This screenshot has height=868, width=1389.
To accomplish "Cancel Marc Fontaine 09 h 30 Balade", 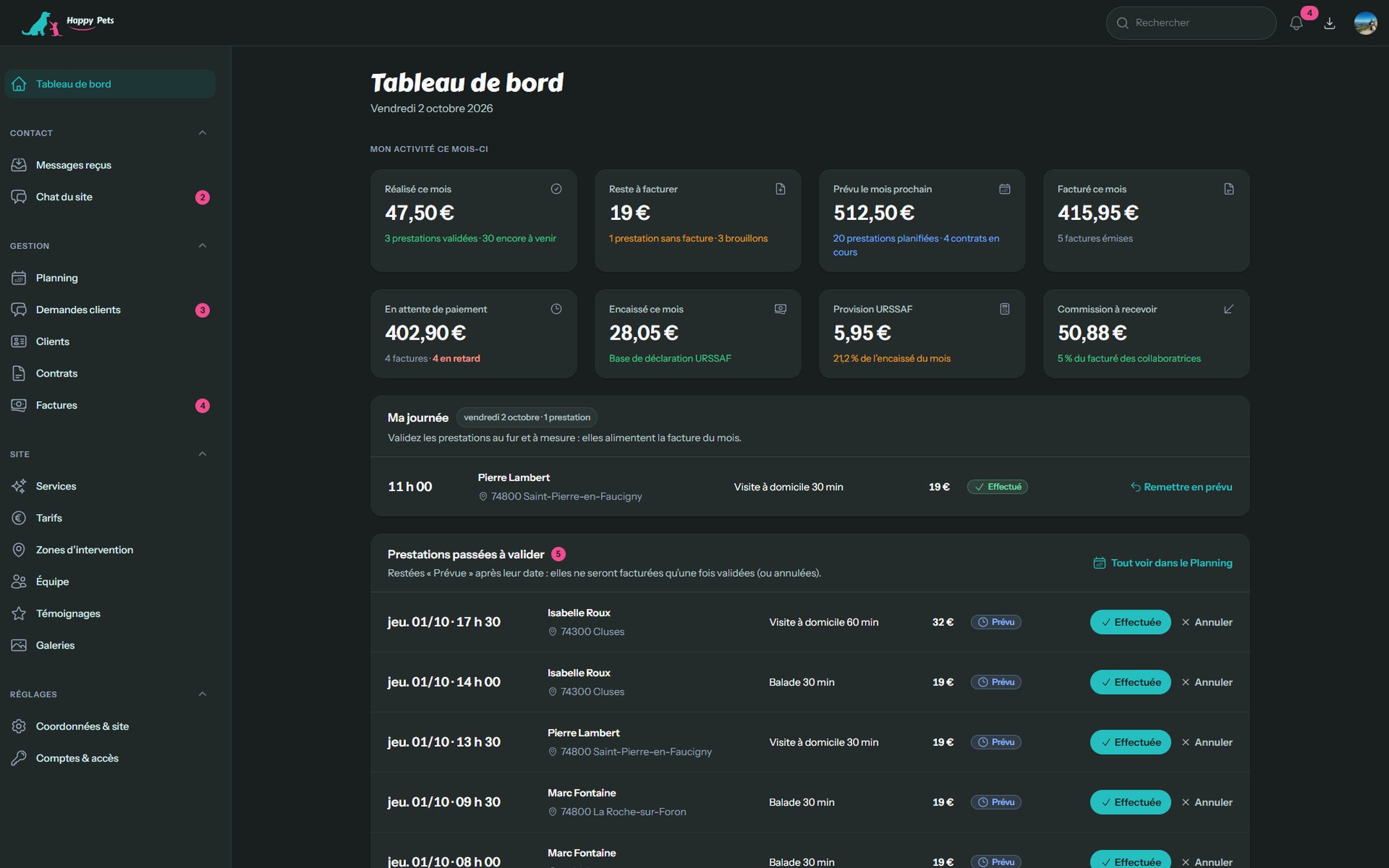I will coord(1207,802).
